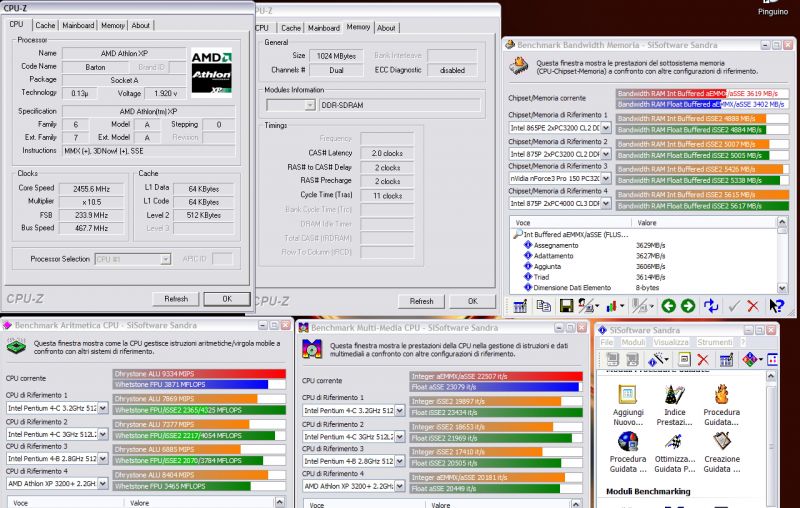The image size is (800, 508).
Task: Save results floppy icon in Bandwidth Memoria
Action: point(566,306)
